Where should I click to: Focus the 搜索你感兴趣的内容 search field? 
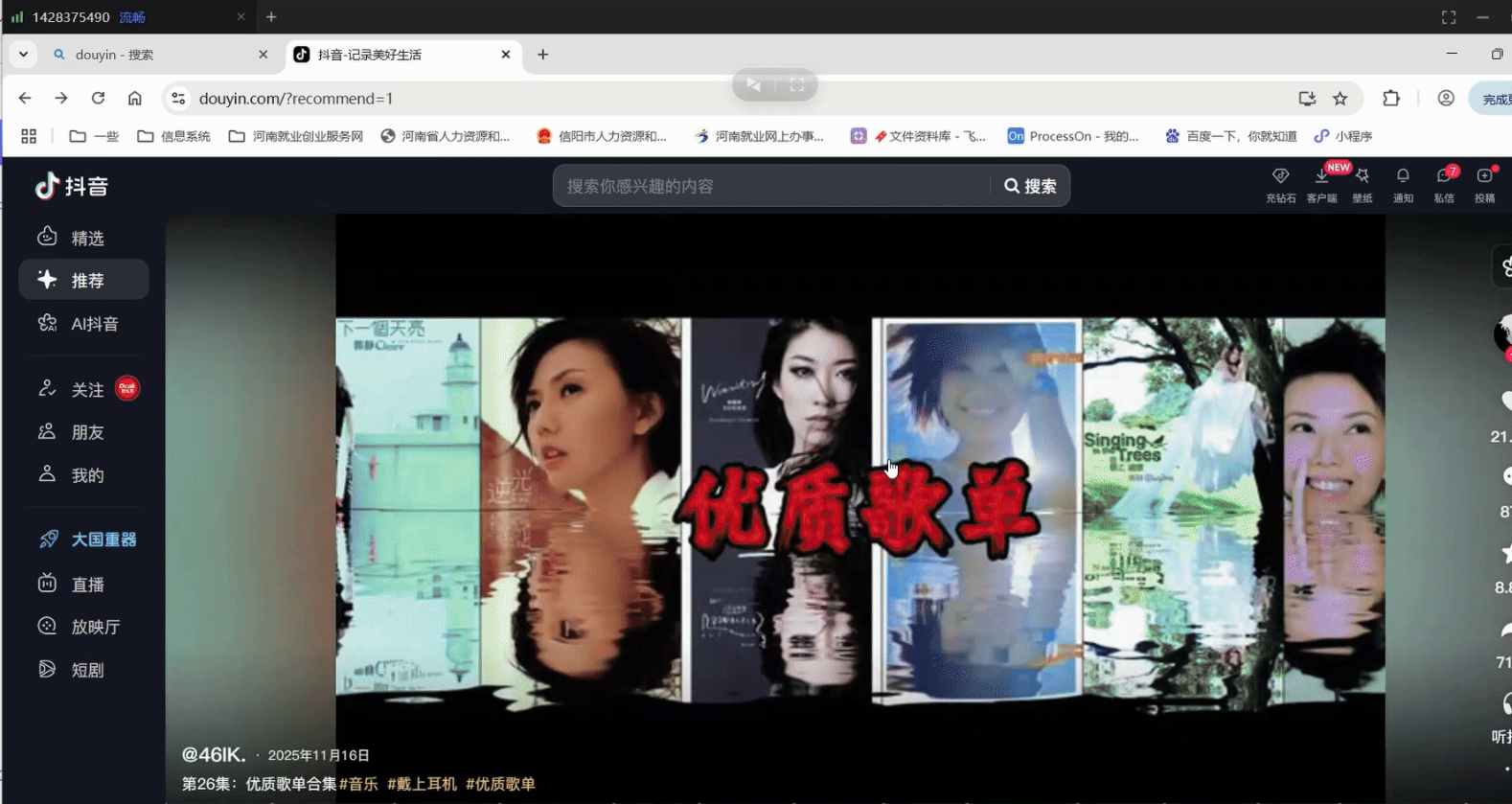pyautogui.click(x=771, y=186)
